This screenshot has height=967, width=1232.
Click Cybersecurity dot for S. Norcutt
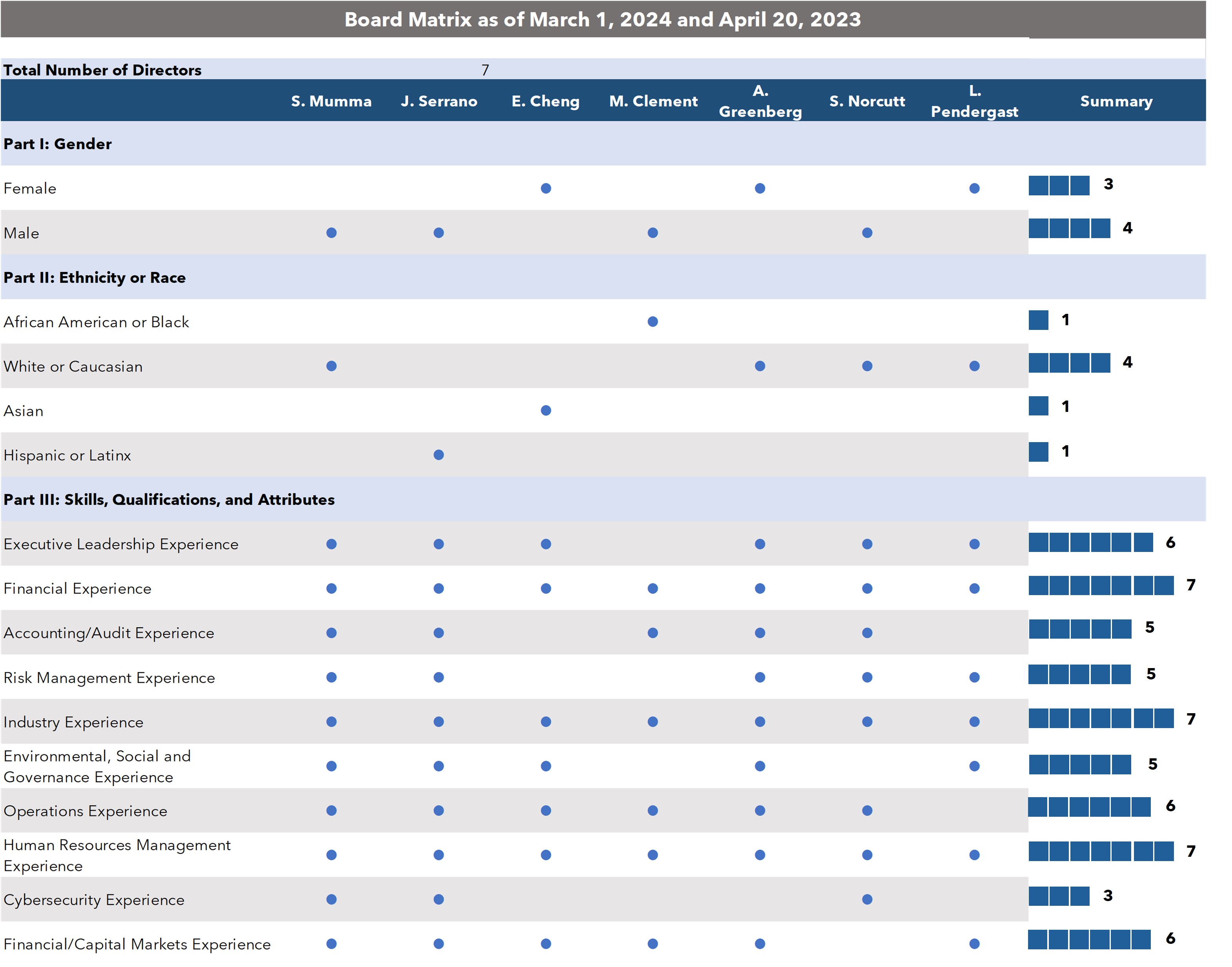click(x=867, y=899)
